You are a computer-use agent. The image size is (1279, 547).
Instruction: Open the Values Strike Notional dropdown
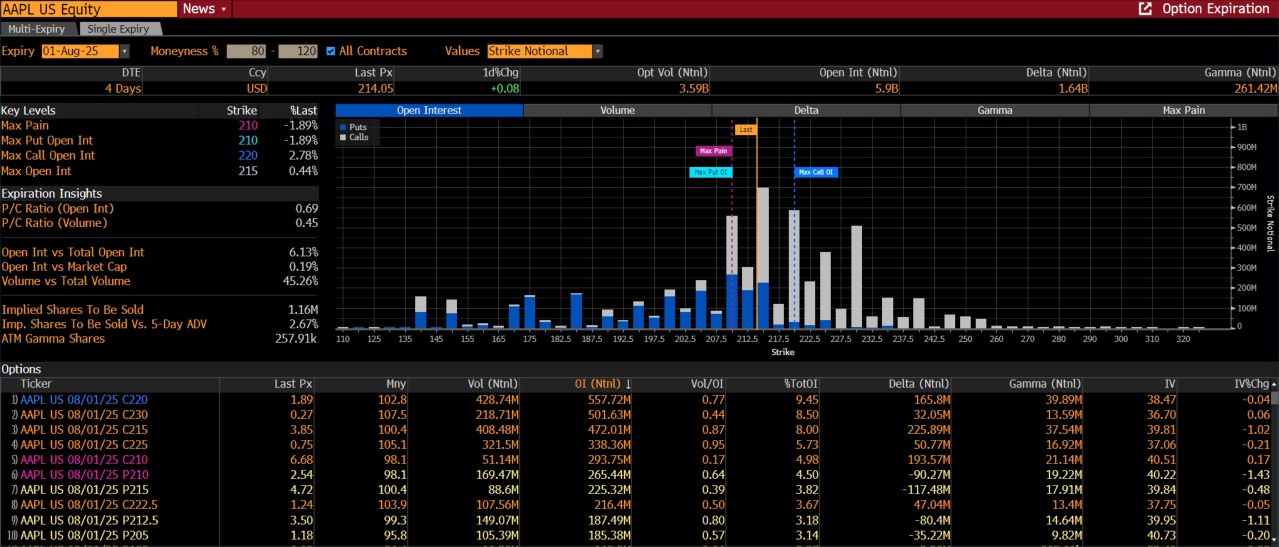(x=597, y=51)
